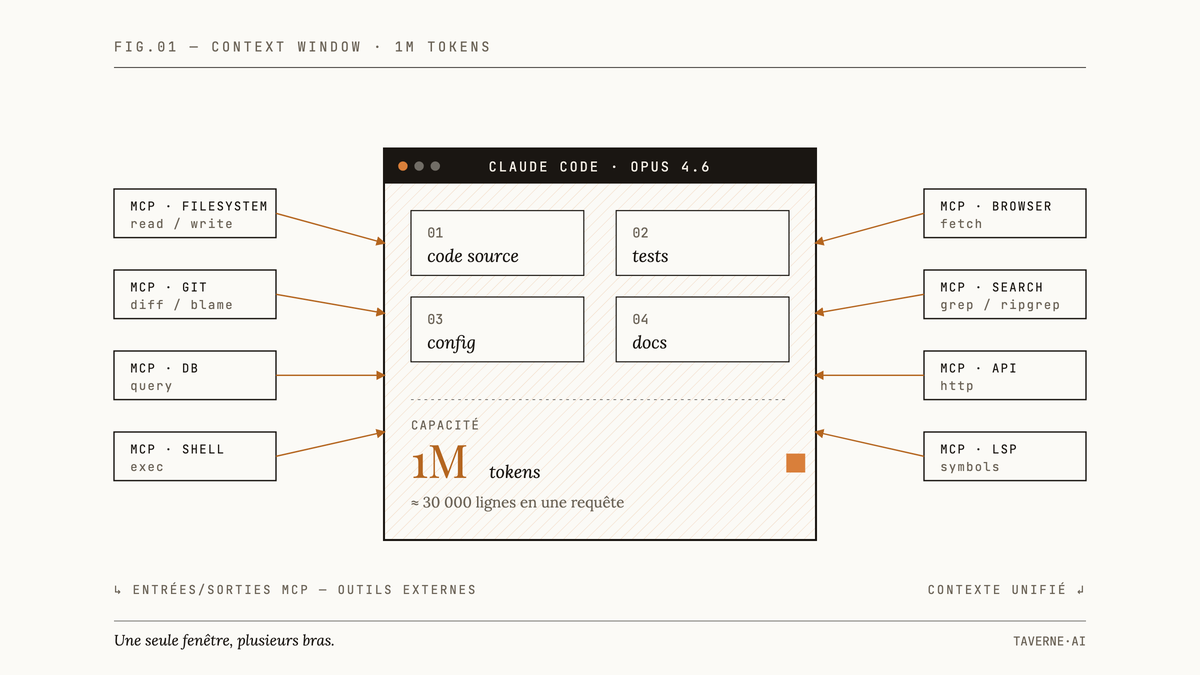Open the 03 config card
The height and width of the screenshot is (675, 1200).
497,330
